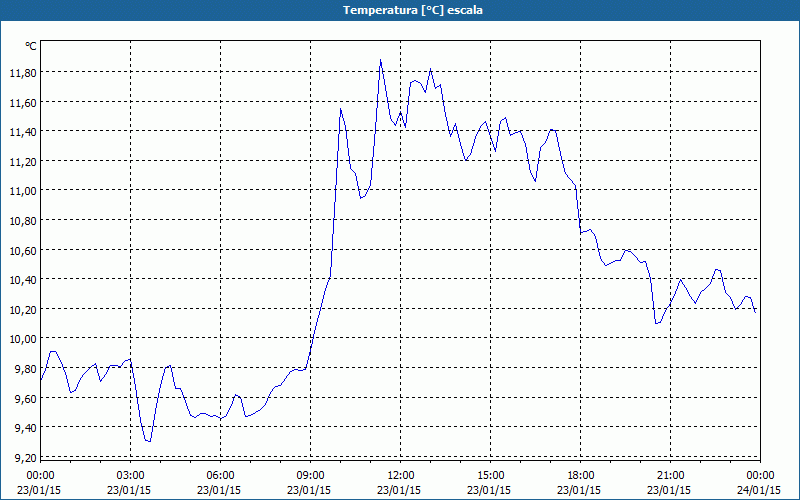Select the 11,80 y-axis value
The height and width of the screenshot is (500, 800).
click(x=23, y=72)
